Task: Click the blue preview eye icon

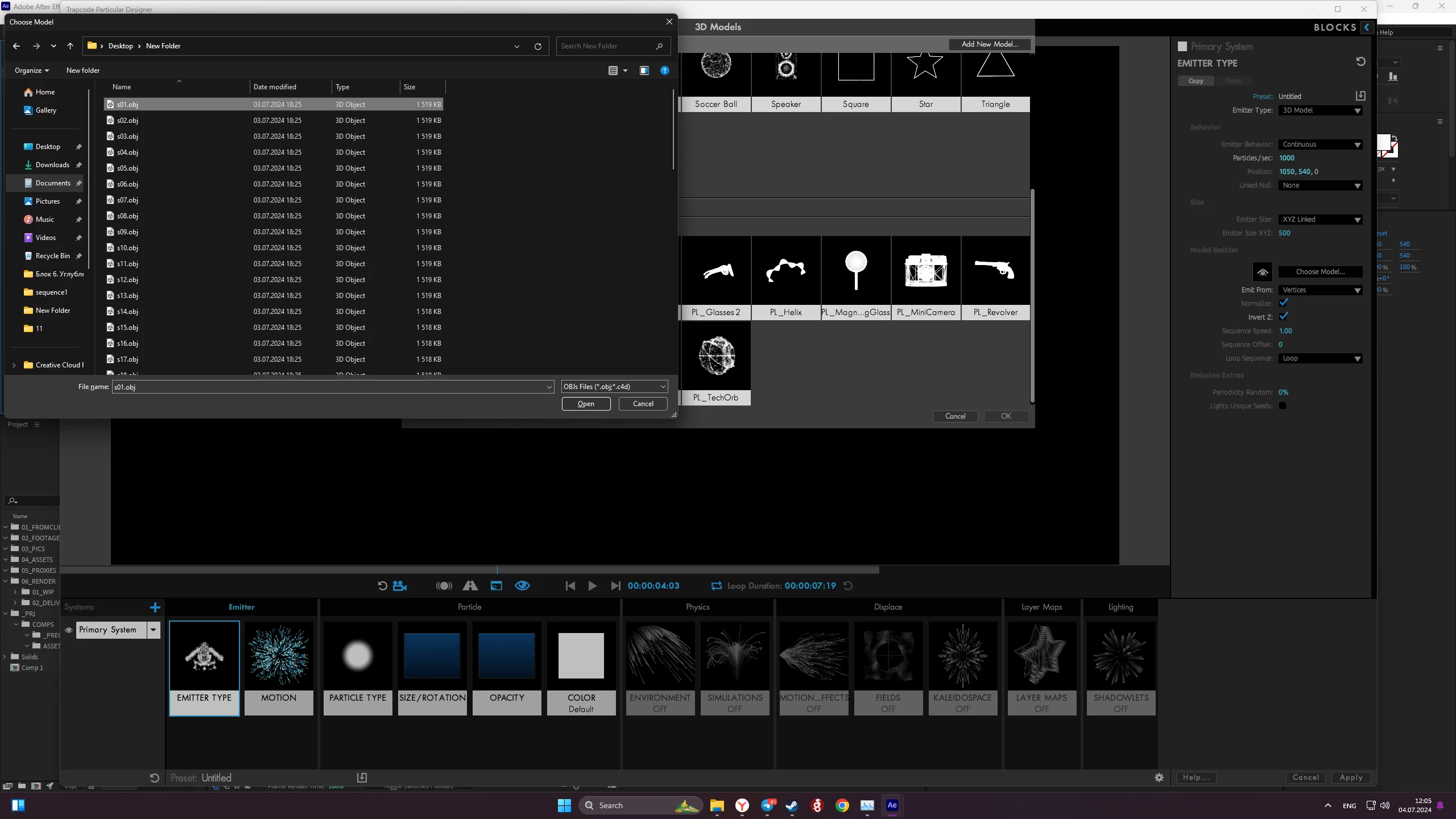Action: coord(522,586)
